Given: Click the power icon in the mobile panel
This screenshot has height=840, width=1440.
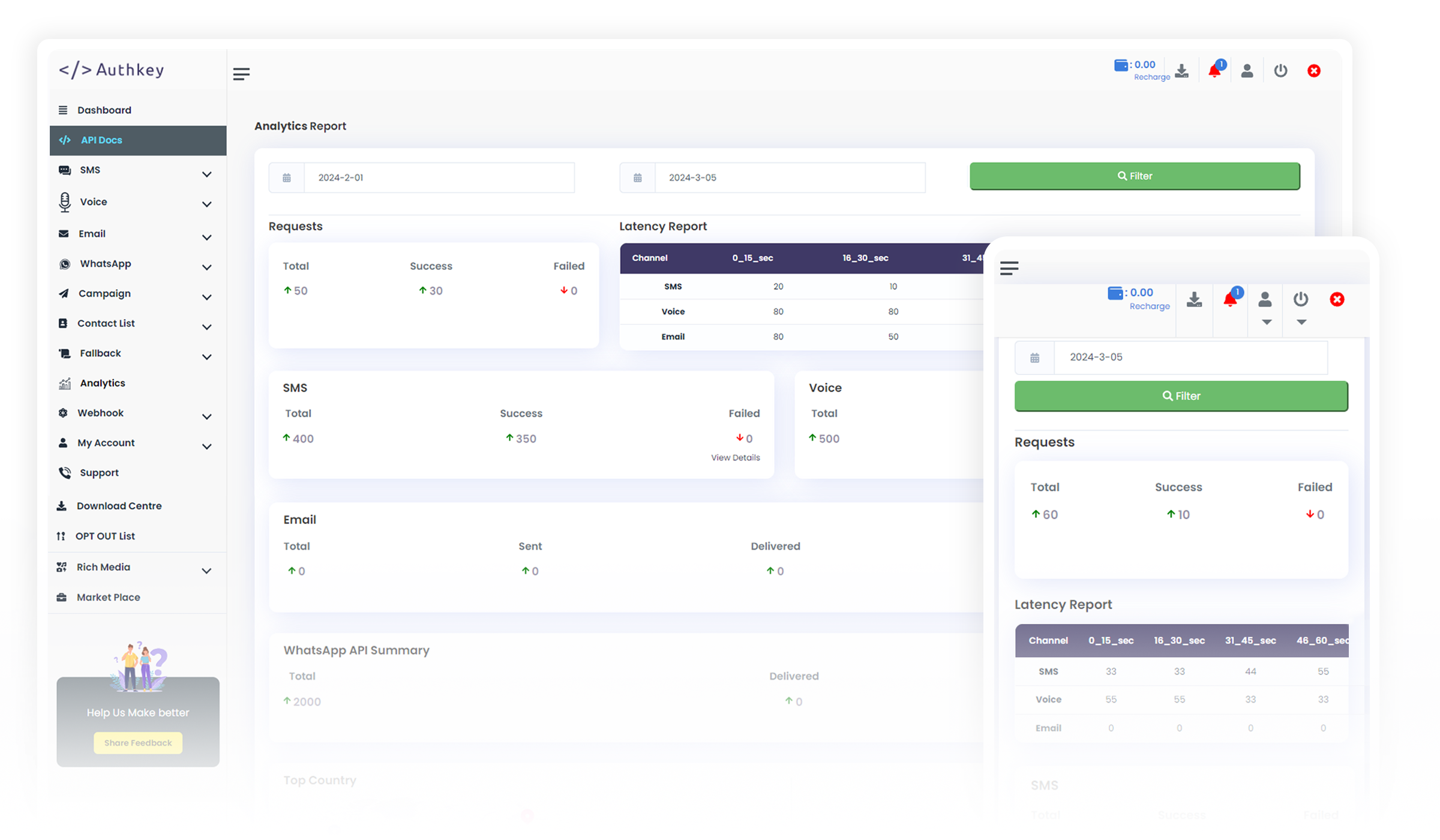Looking at the screenshot, I should click(1301, 299).
